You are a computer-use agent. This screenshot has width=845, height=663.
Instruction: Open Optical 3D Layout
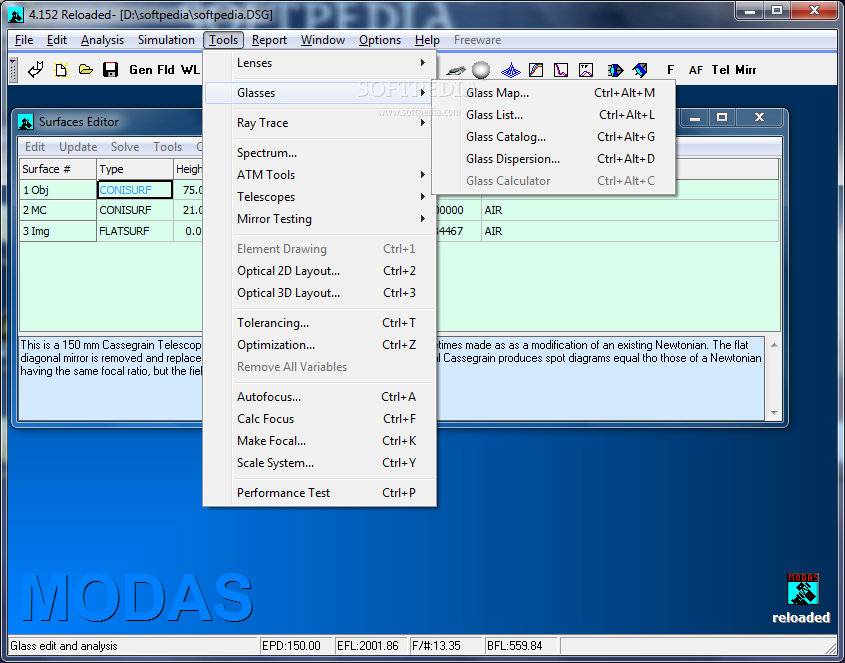(x=320, y=293)
